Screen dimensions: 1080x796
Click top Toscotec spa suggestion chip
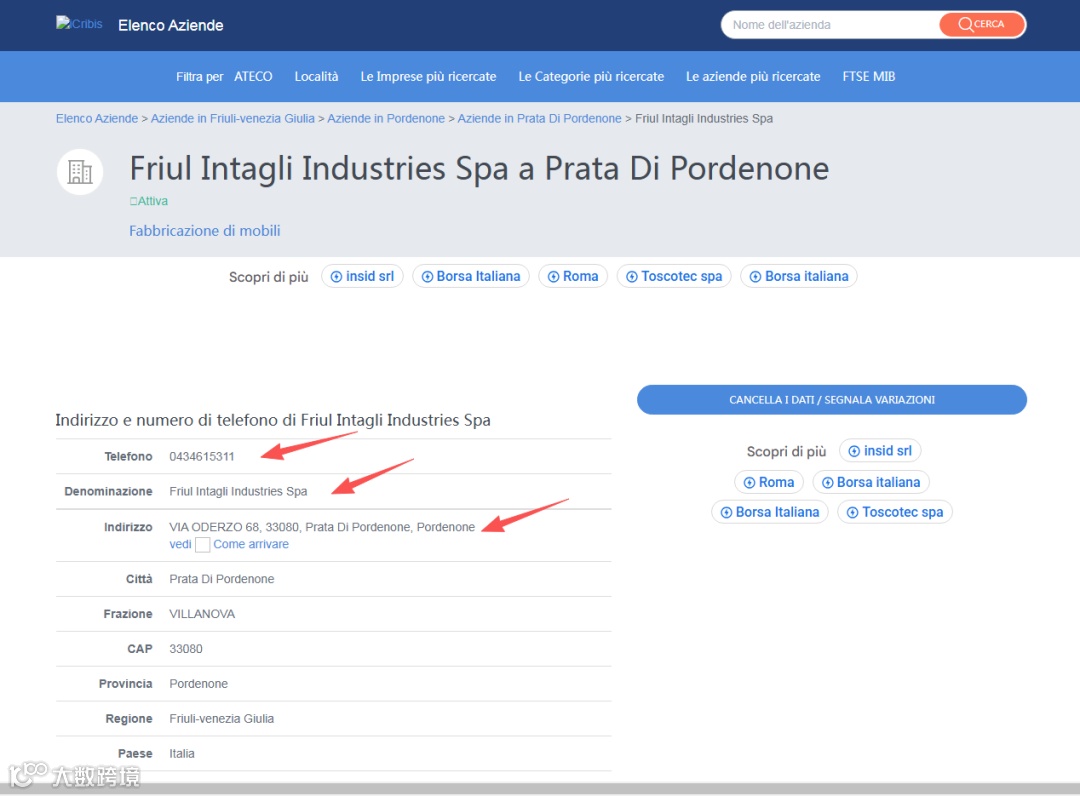coord(674,276)
